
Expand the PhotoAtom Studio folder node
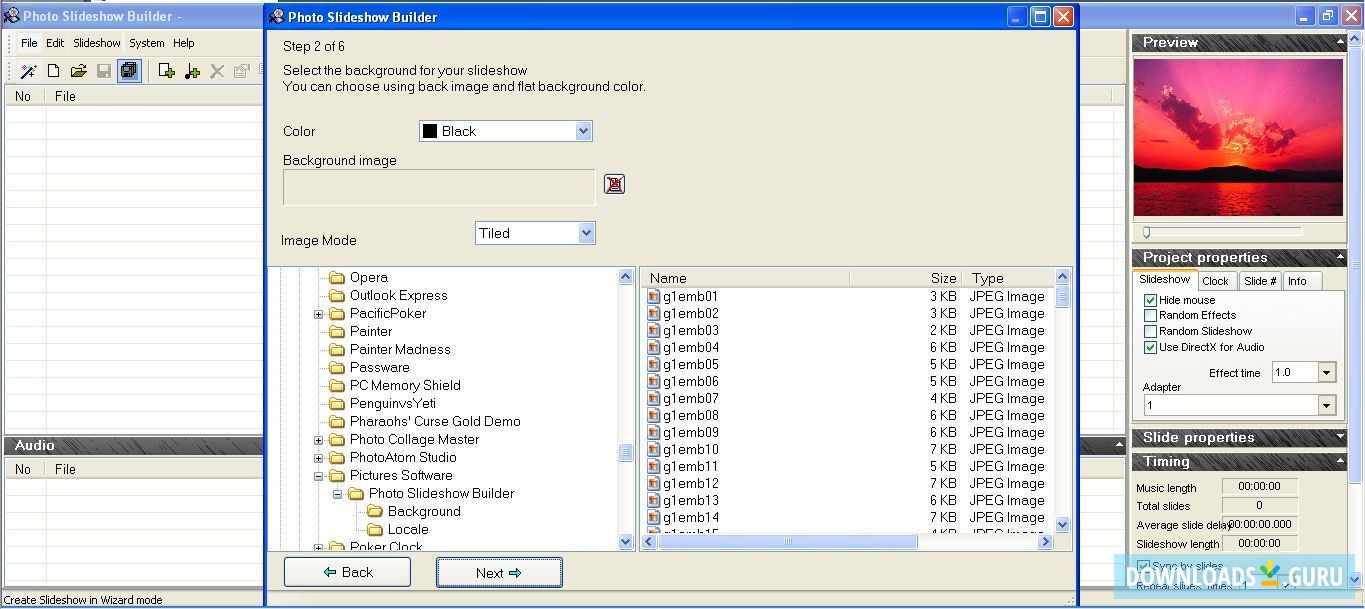pyautogui.click(x=319, y=458)
